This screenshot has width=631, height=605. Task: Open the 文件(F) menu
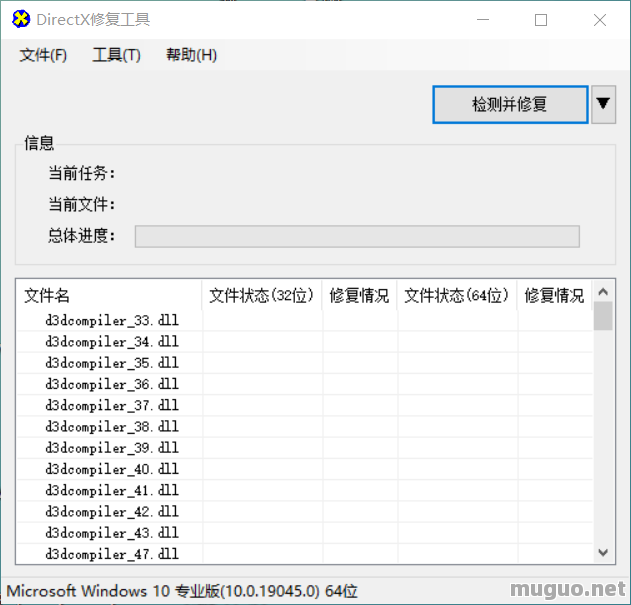(43, 55)
